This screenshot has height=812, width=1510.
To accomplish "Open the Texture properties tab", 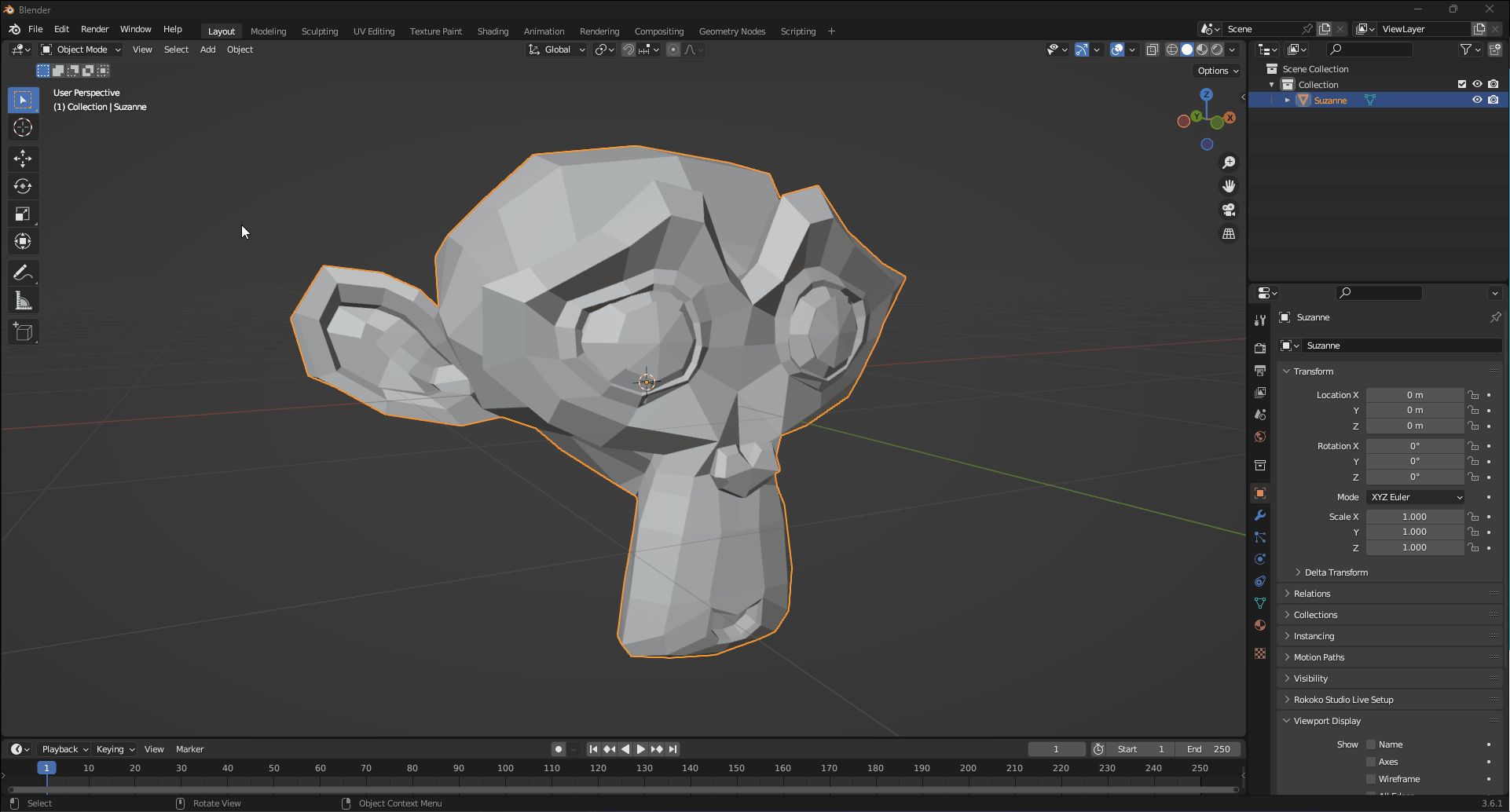I will pos(1260,653).
